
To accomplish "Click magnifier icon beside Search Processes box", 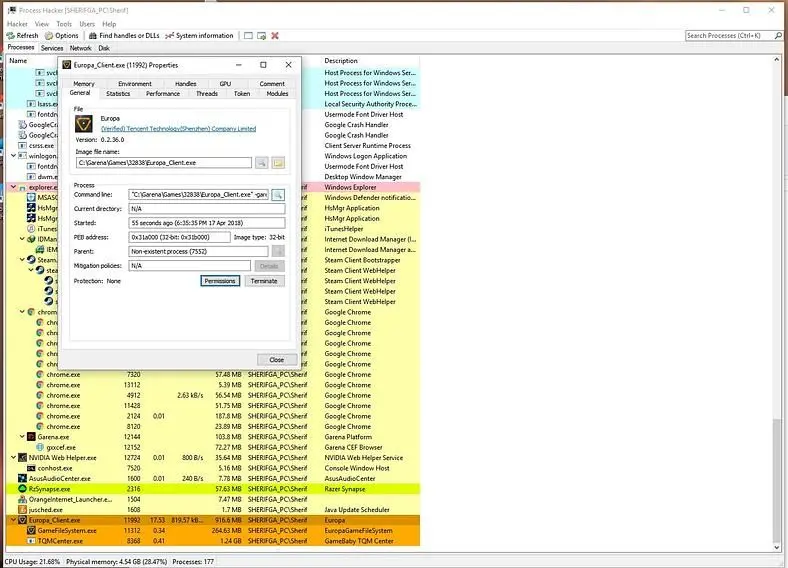I will click(x=778, y=36).
